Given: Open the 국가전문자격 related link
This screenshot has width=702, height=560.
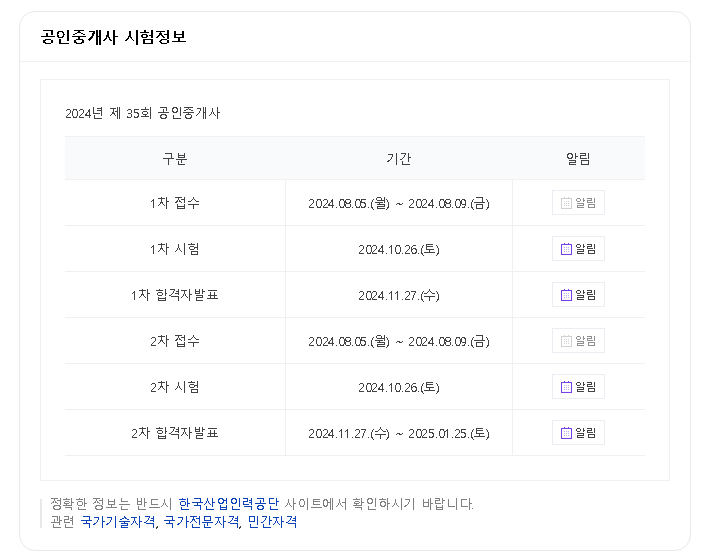Looking at the screenshot, I should 201,522.
